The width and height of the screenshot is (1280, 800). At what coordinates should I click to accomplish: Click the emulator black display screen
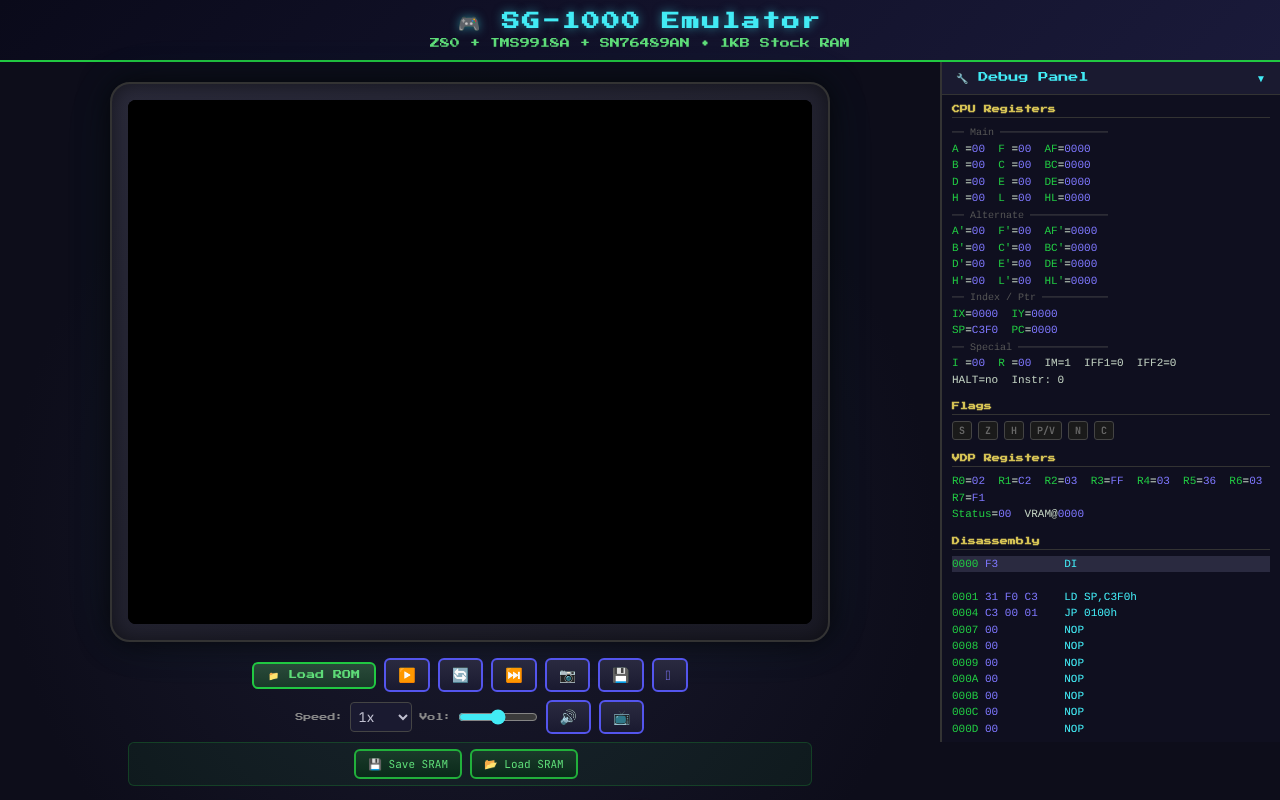coord(470,362)
